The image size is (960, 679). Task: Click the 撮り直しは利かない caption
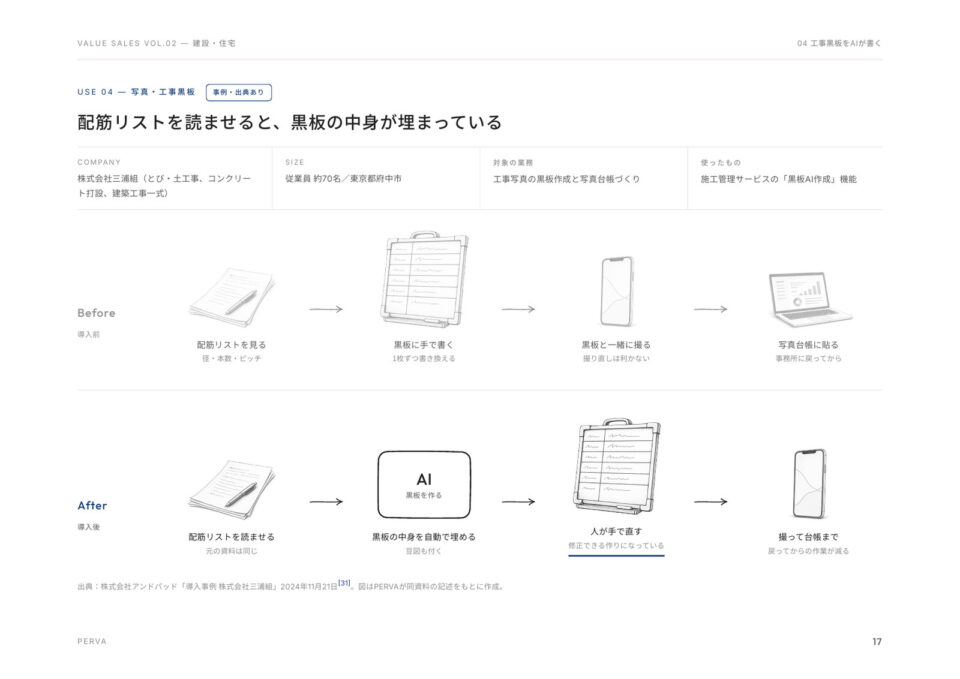pyautogui.click(x=616, y=358)
